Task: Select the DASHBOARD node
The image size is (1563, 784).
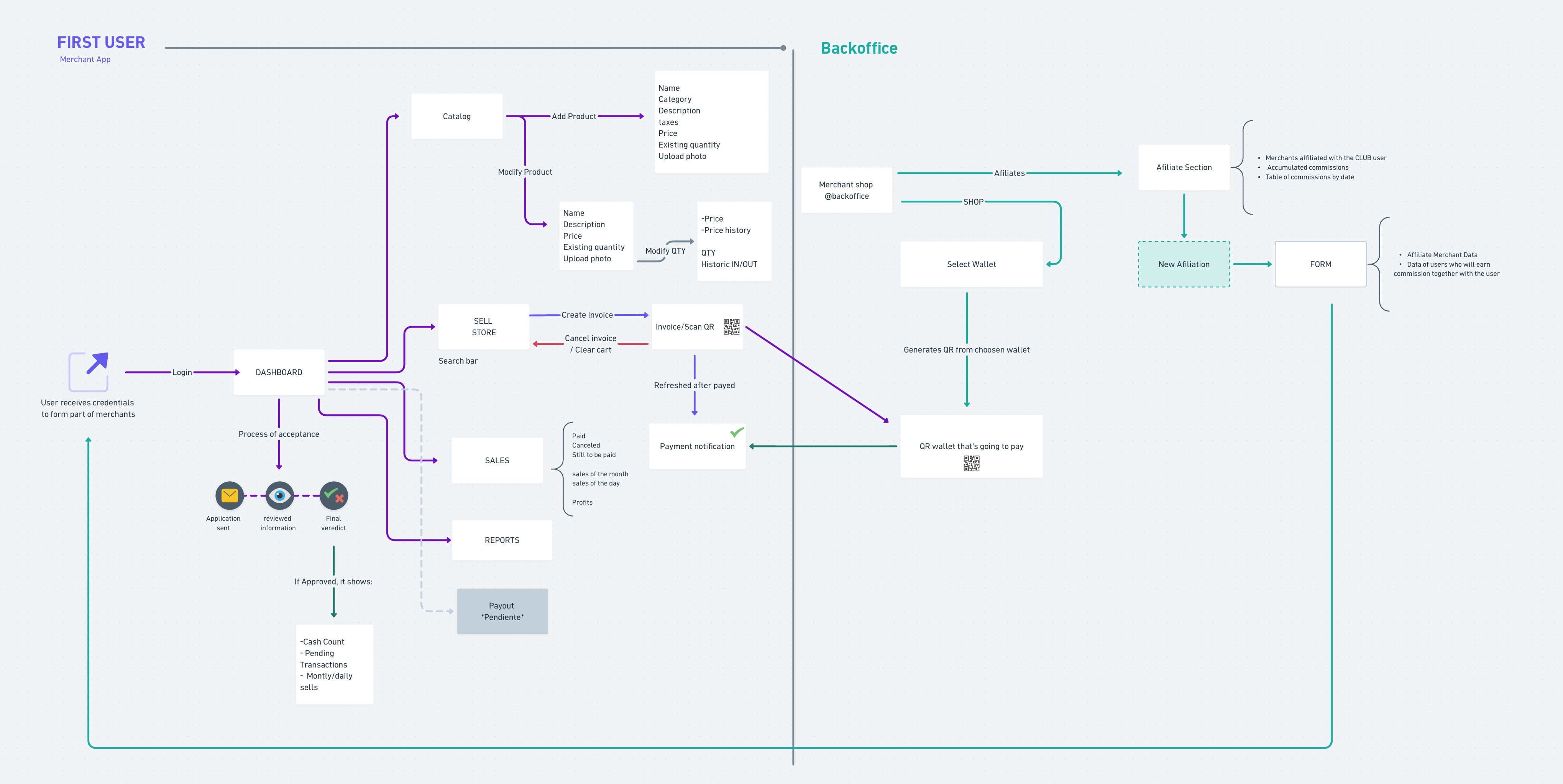Action: click(x=279, y=372)
